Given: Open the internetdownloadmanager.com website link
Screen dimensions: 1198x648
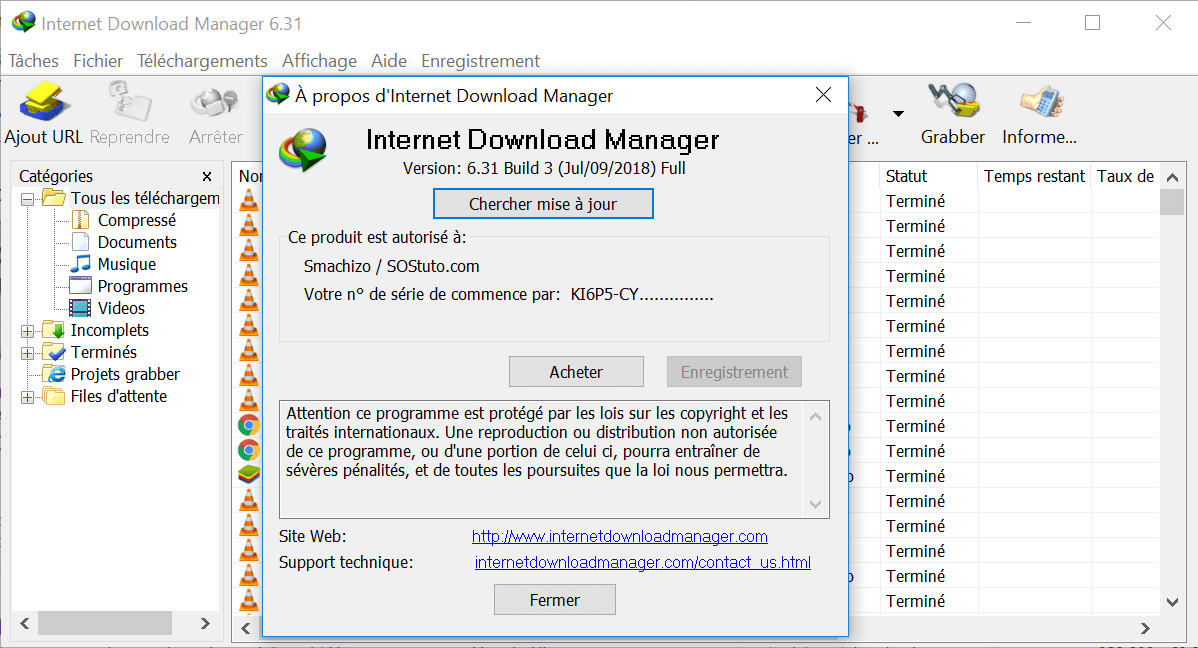Looking at the screenshot, I should pos(620,536).
